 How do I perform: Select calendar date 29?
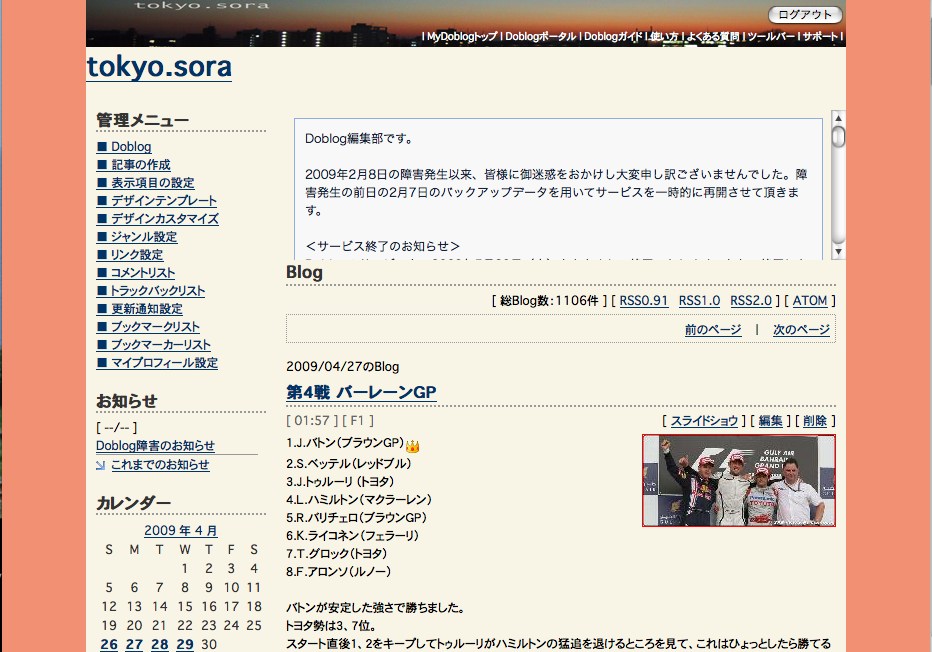[x=185, y=644]
